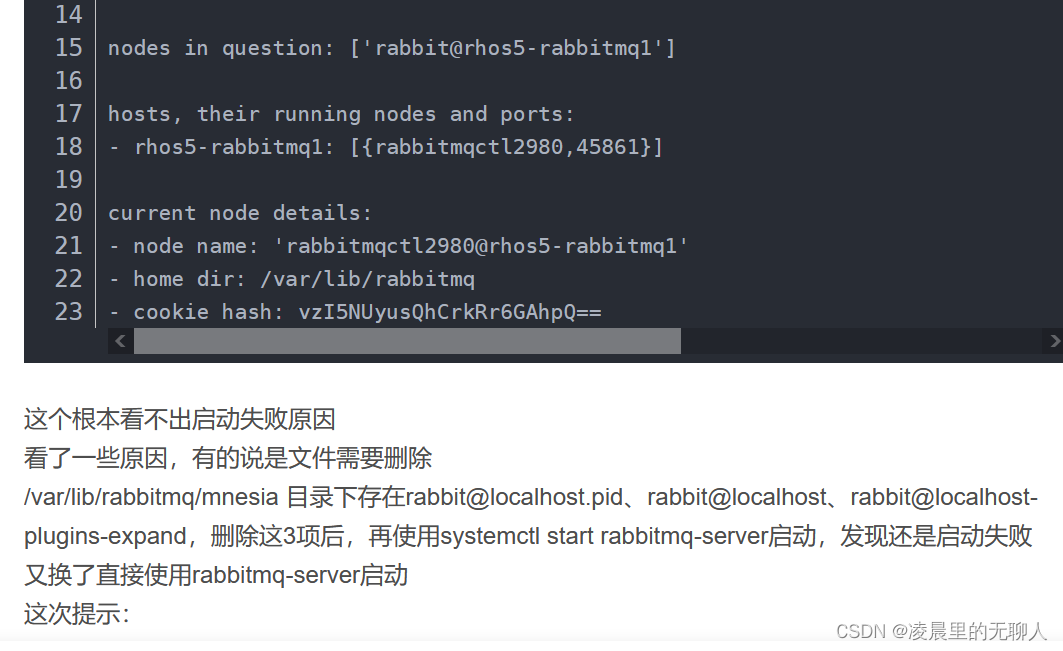The image size is (1063, 651).
Task: Click the CSDN author watermark text
Action: pos(941,631)
